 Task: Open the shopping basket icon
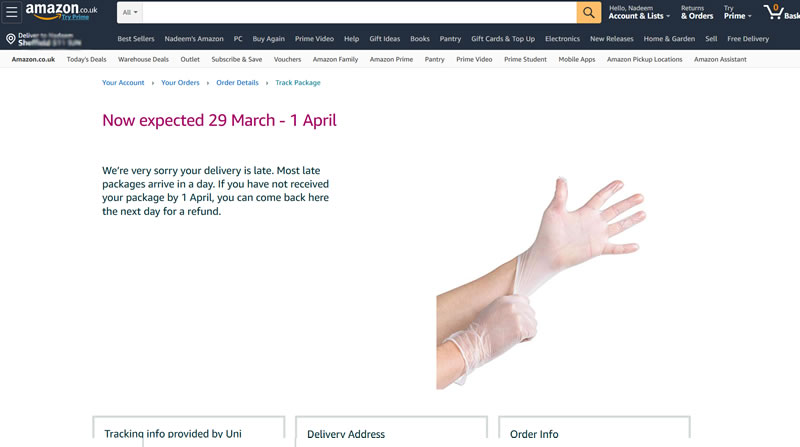(774, 12)
